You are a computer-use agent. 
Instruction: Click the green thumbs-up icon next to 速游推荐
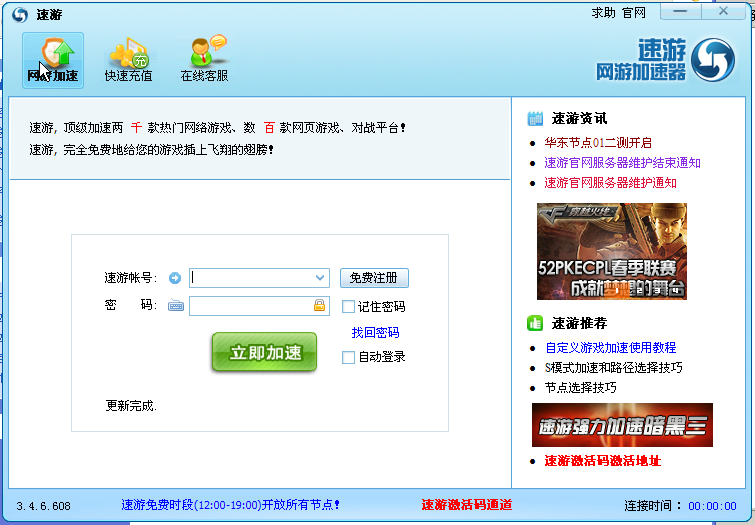pyautogui.click(x=535, y=323)
